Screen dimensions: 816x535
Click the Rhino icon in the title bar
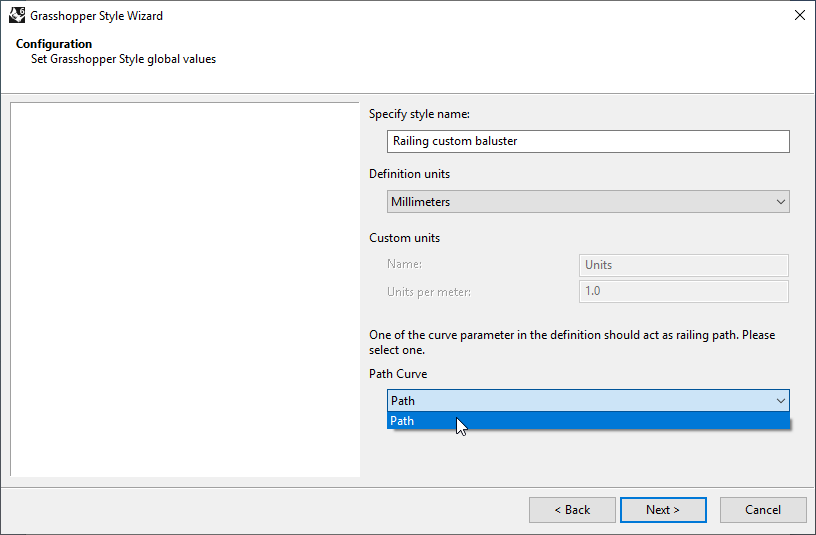pyautogui.click(x=16, y=16)
